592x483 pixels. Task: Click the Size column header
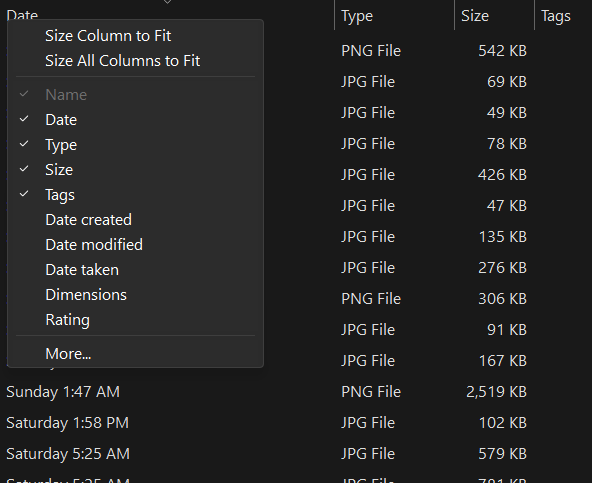494,16
